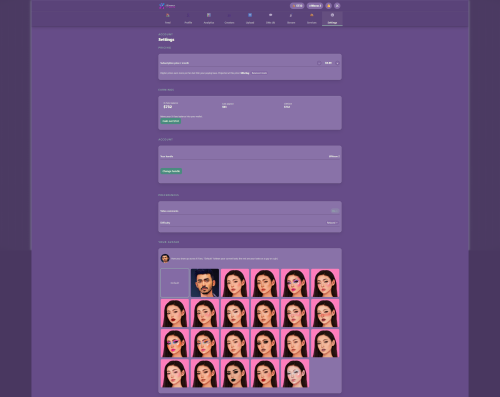Decrease subscription price with minus button
Viewport: 500px width, 397px height.
(x=319, y=63)
